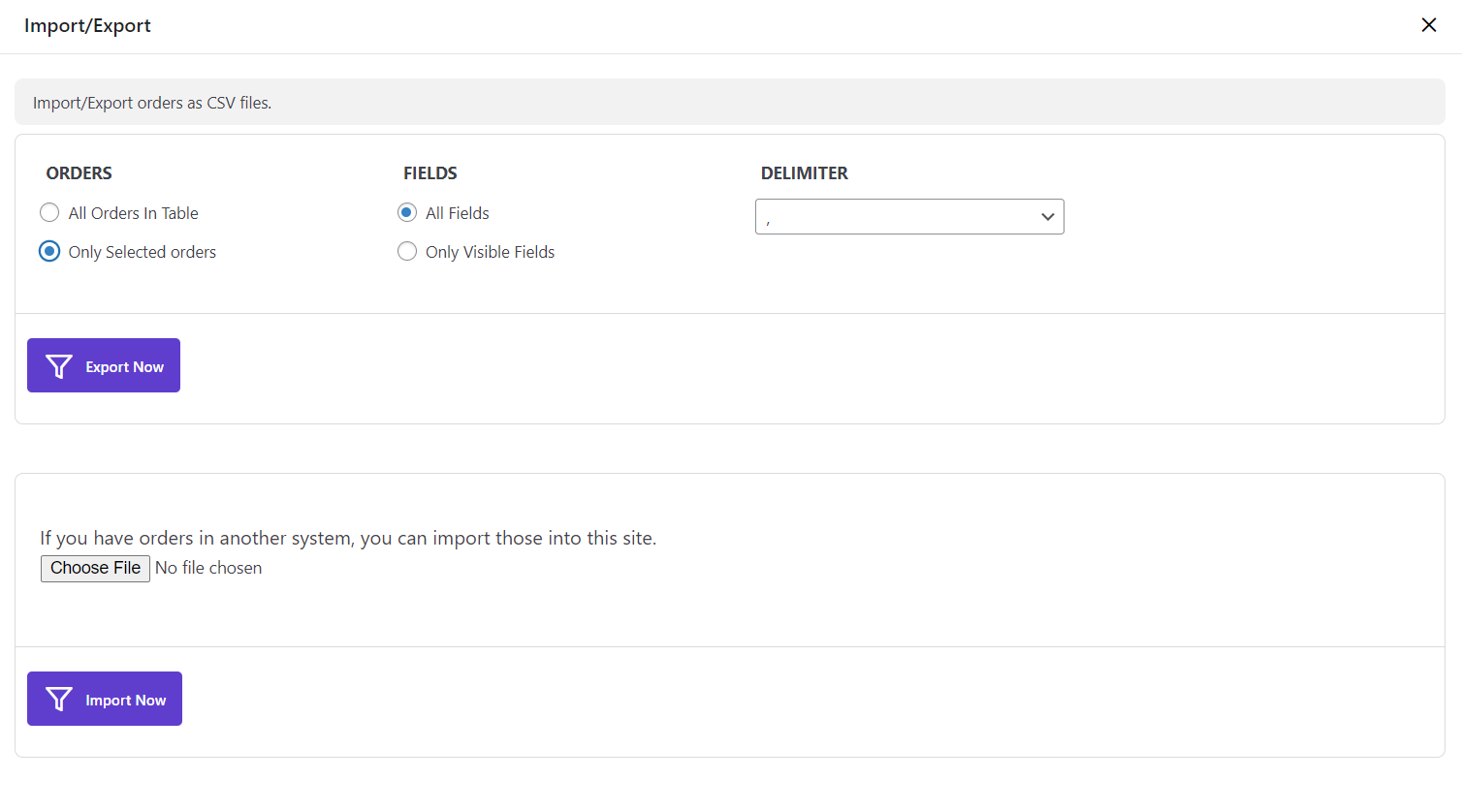The width and height of the screenshot is (1462, 812).
Task: Click the DELIMITER section heading
Action: (804, 173)
